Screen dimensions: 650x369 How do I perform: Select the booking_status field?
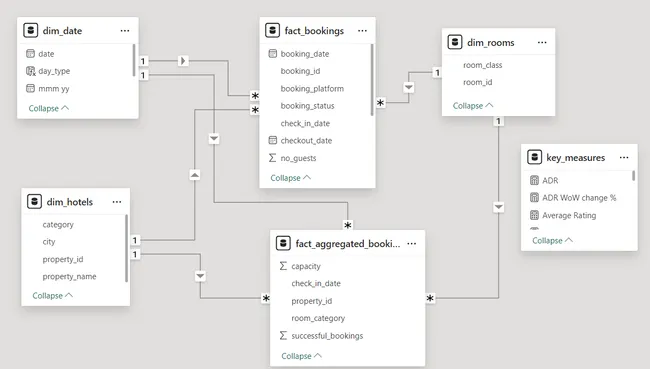307,106
